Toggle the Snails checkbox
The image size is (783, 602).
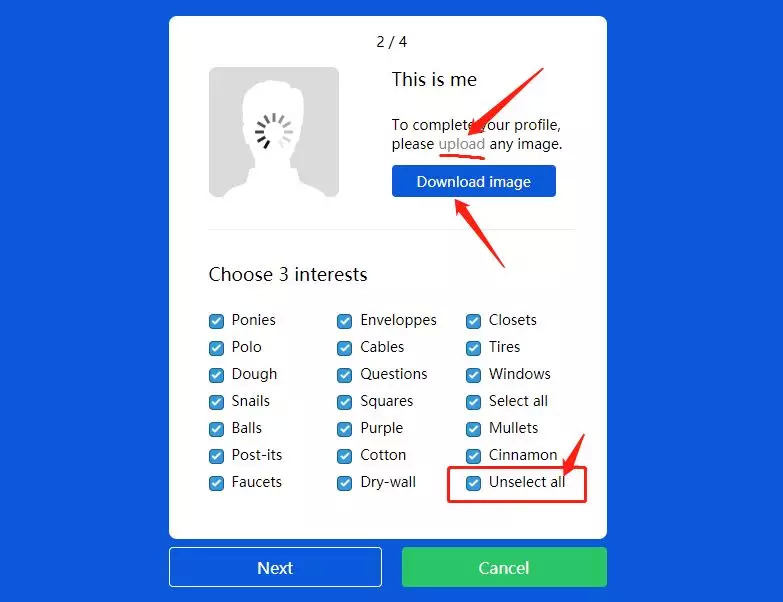(x=216, y=402)
